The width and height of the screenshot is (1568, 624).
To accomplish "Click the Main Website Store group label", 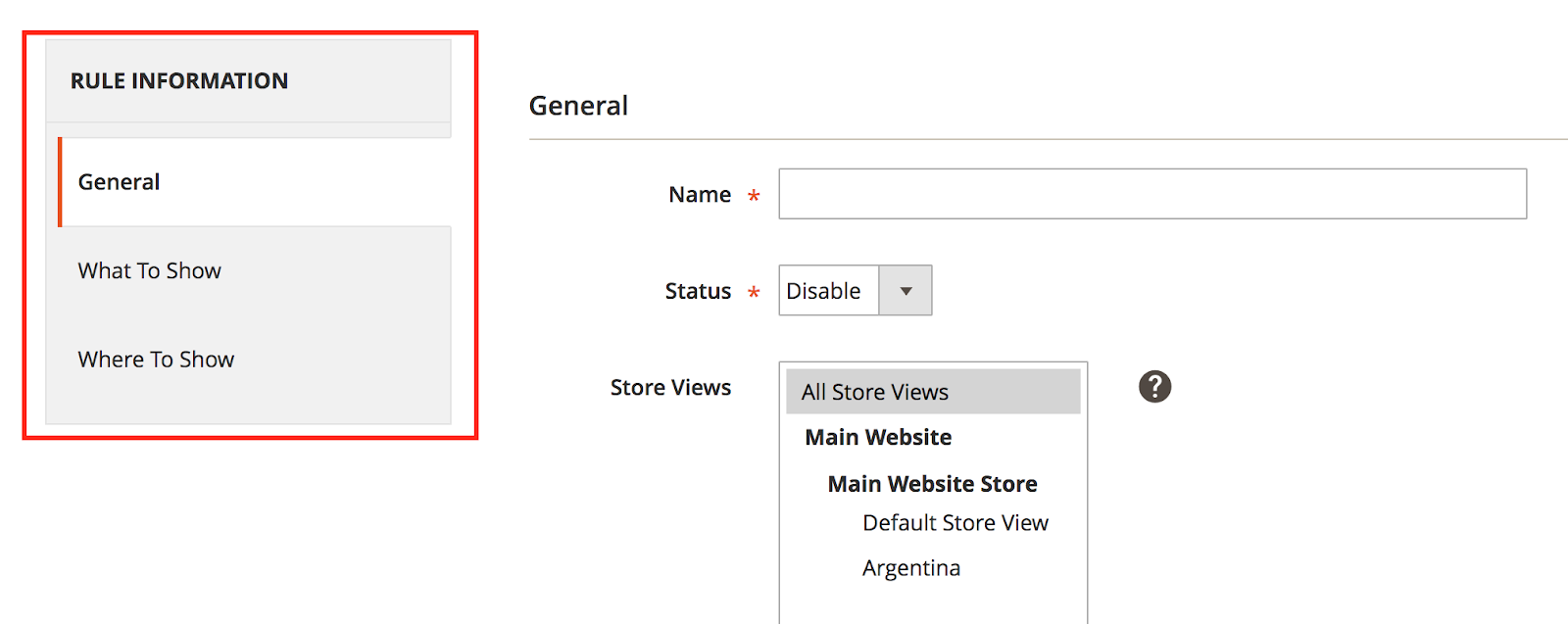I will [x=932, y=484].
